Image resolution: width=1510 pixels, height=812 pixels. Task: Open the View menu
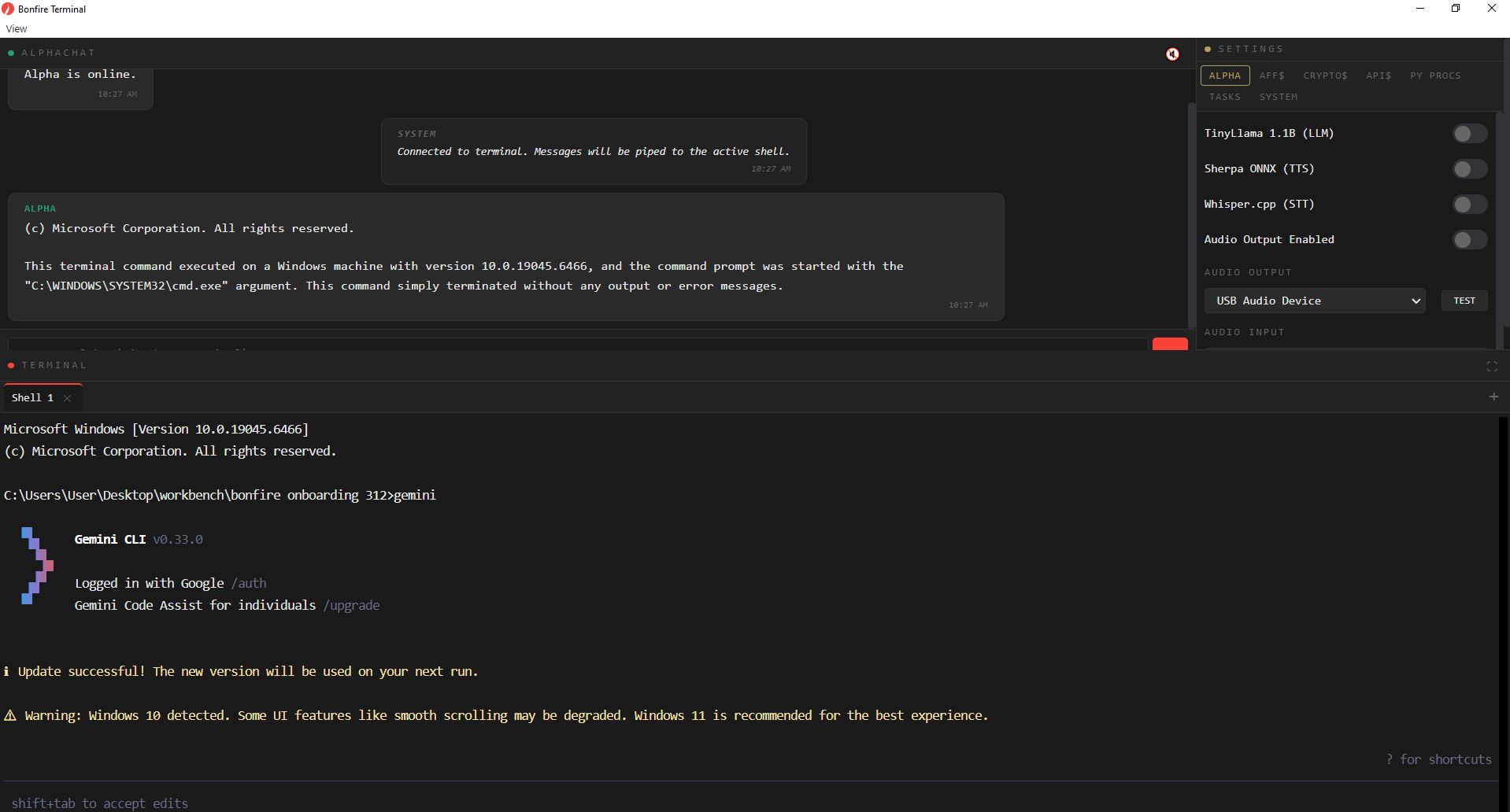tap(17, 28)
